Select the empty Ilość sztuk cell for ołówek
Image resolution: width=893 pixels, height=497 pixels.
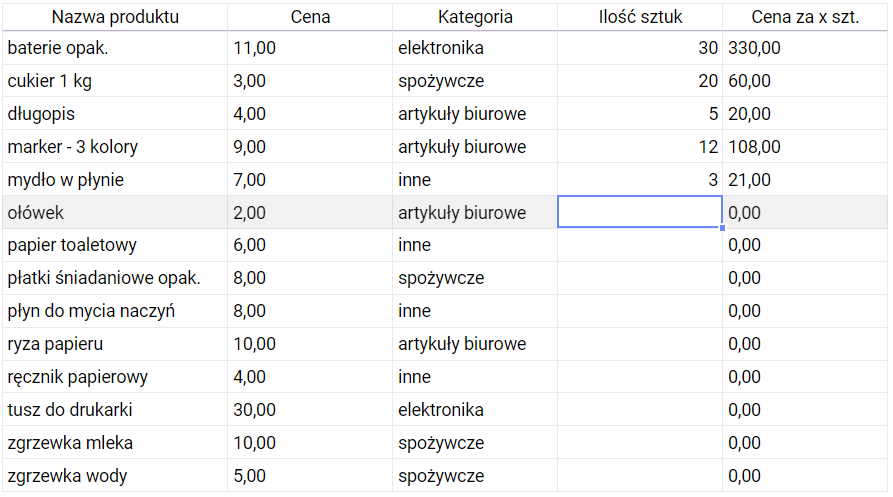pos(640,212)
